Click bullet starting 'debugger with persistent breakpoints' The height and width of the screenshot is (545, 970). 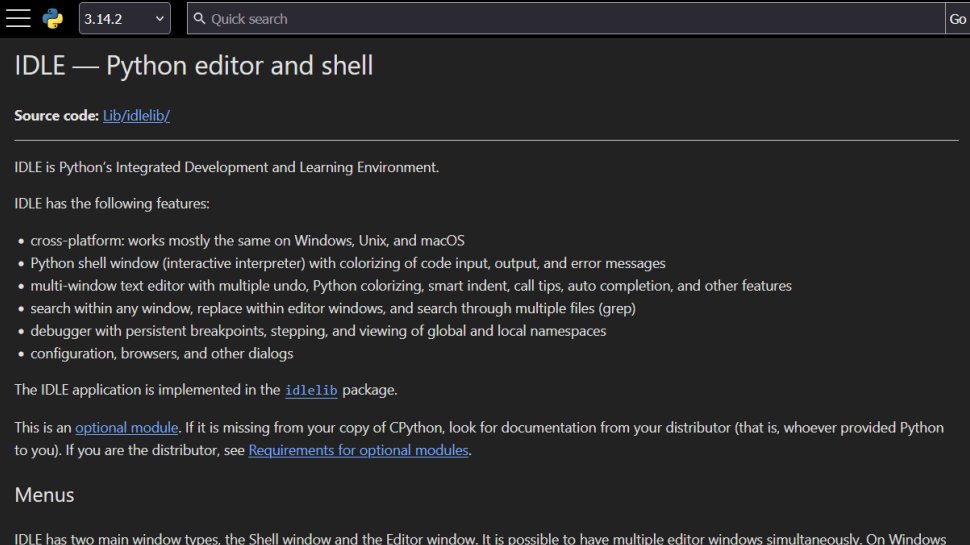click(318, 331)
